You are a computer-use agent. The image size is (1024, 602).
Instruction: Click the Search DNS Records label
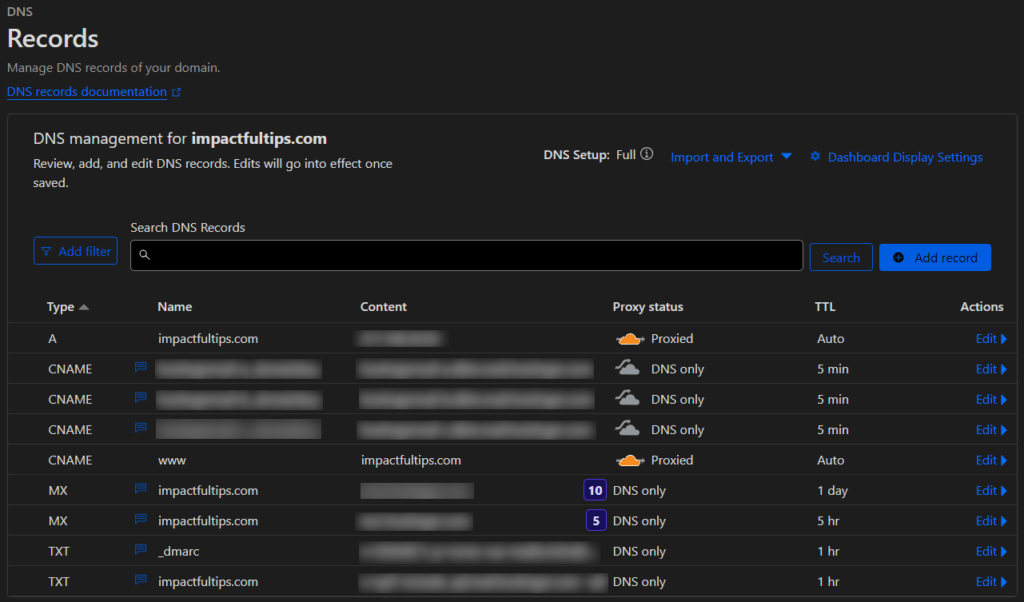point(187,227)
